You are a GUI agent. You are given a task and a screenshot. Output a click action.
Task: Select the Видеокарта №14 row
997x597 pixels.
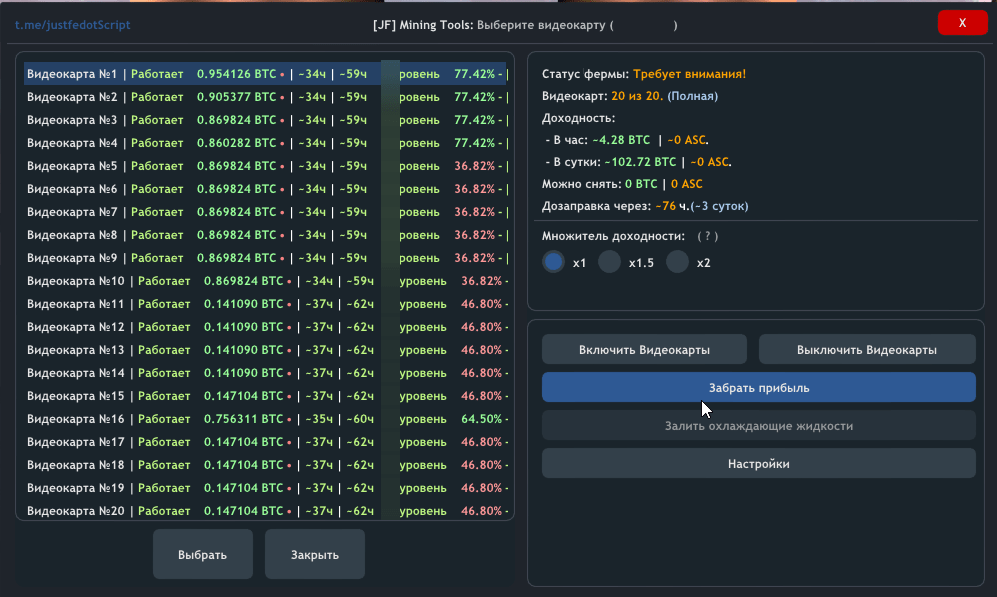(x=266, y=373)
